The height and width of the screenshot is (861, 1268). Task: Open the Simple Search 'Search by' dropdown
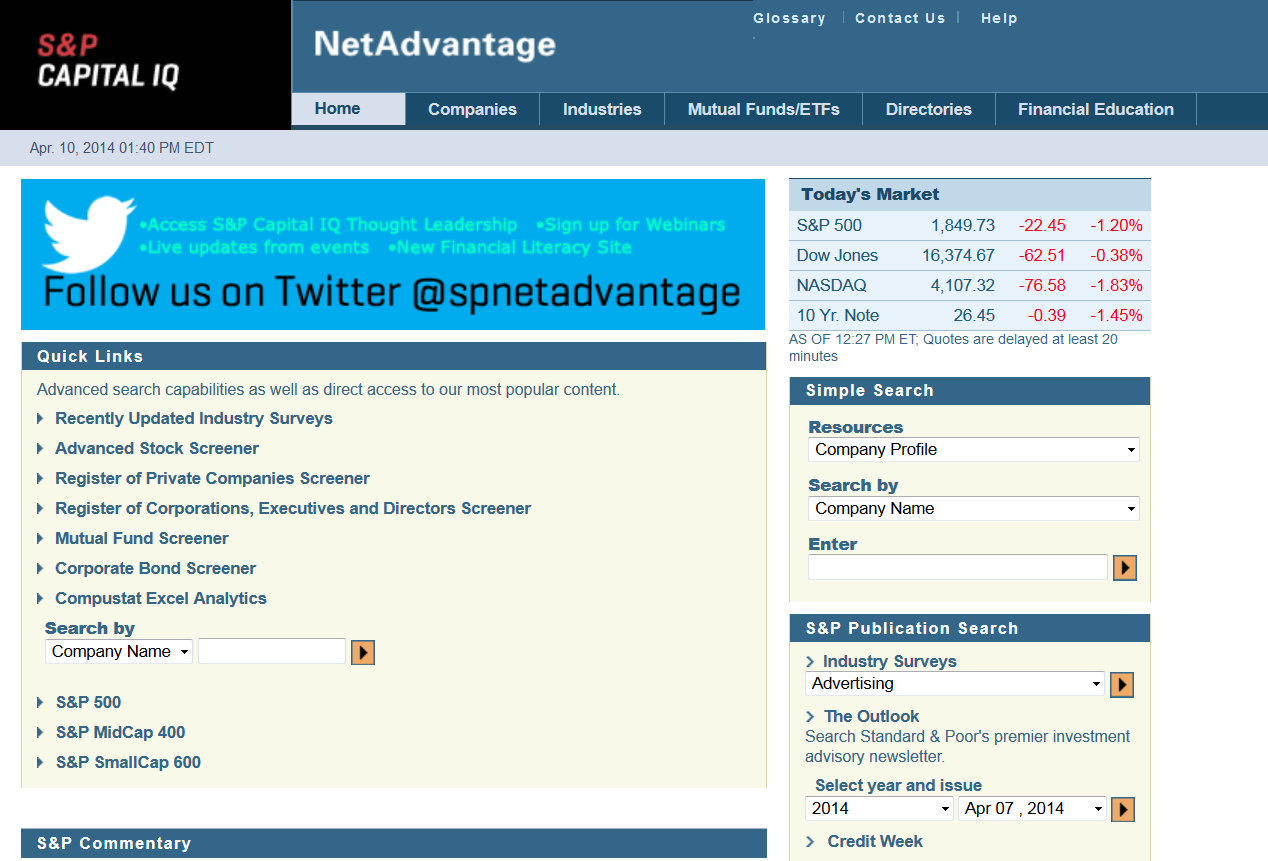click(972, 509)
